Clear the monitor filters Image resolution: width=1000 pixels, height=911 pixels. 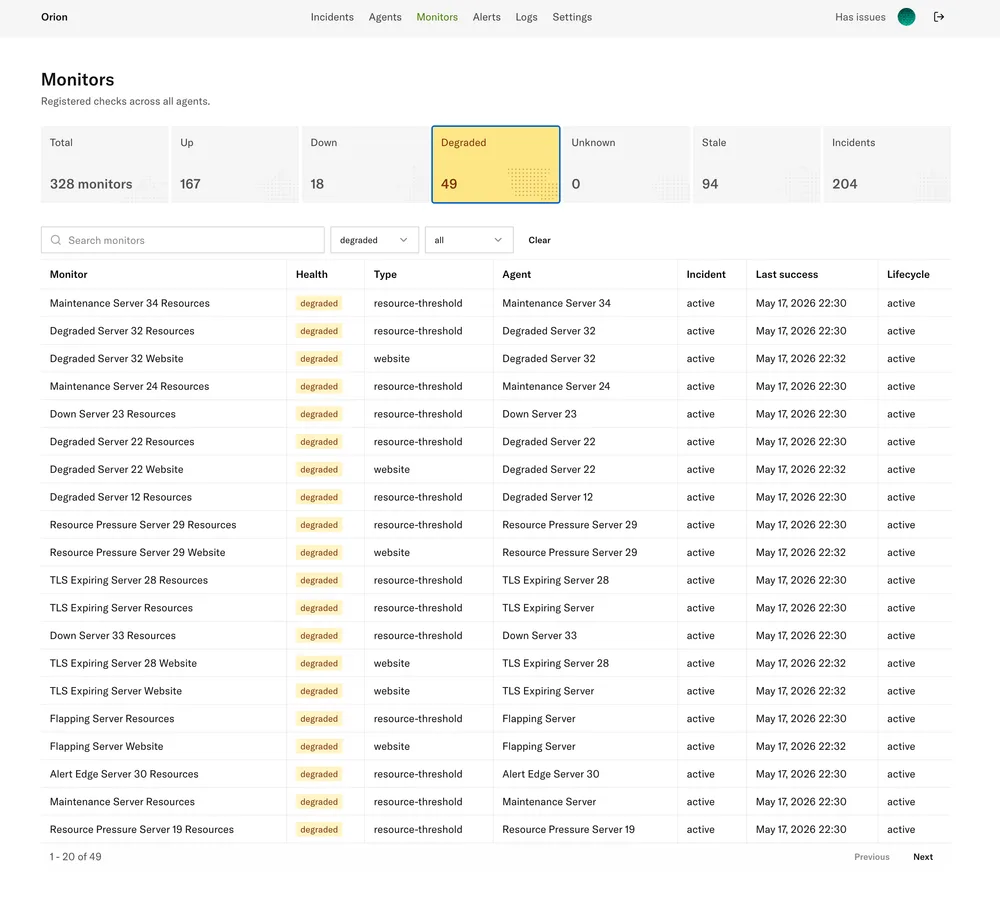click(540, 240)
